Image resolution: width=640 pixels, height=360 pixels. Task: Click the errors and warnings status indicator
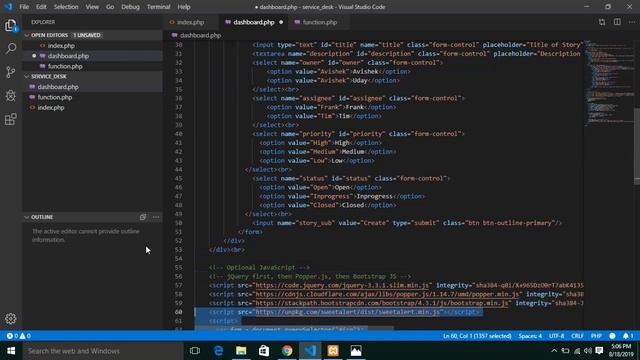18,336
